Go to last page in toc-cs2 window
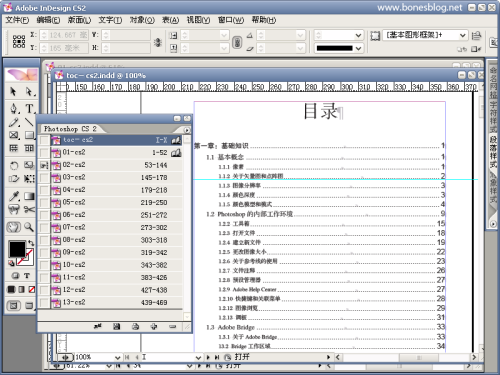500x375 pixels. click(x=217, y=357)
